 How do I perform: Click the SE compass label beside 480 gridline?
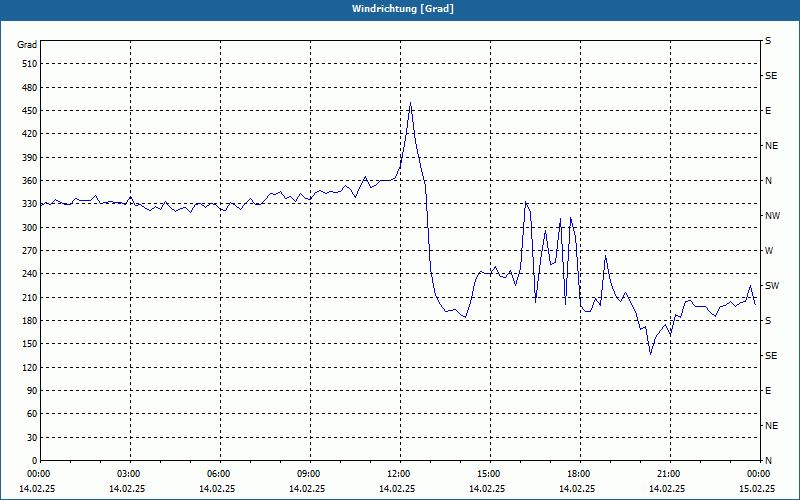point(771,76)
